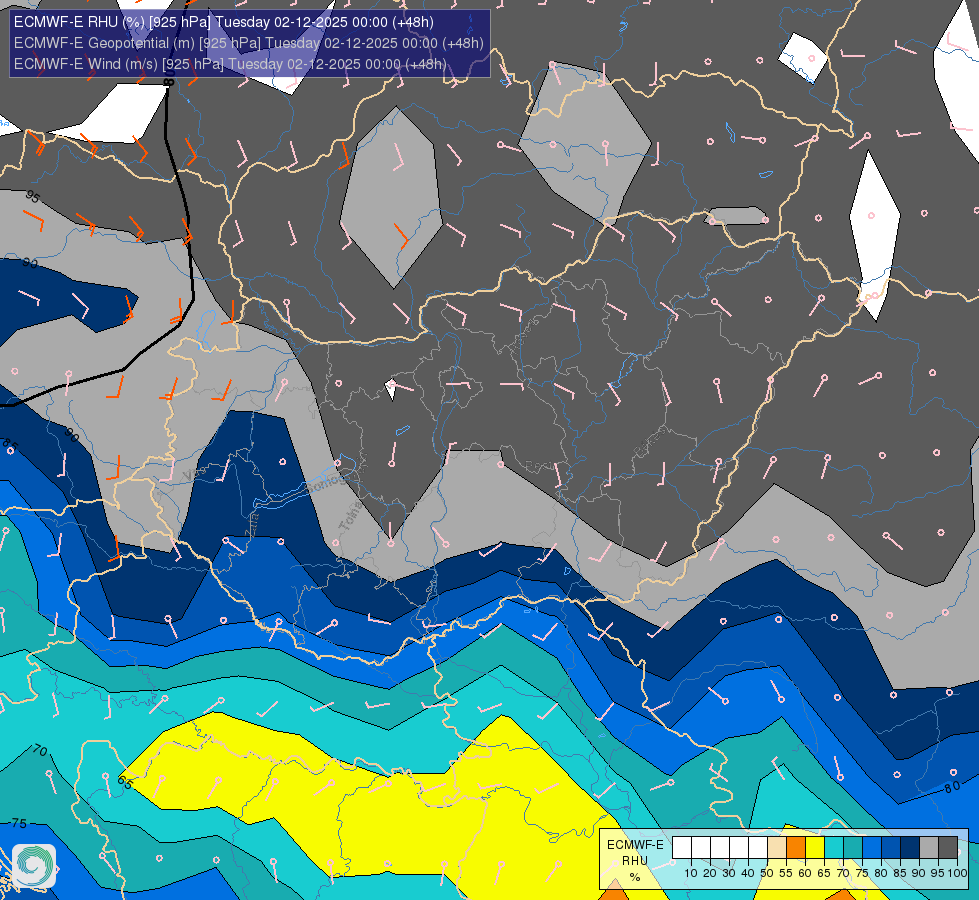This screenshot has width=979, height=900.
Task: Click the '95' contour label on the map
Action: coord(32,197)
